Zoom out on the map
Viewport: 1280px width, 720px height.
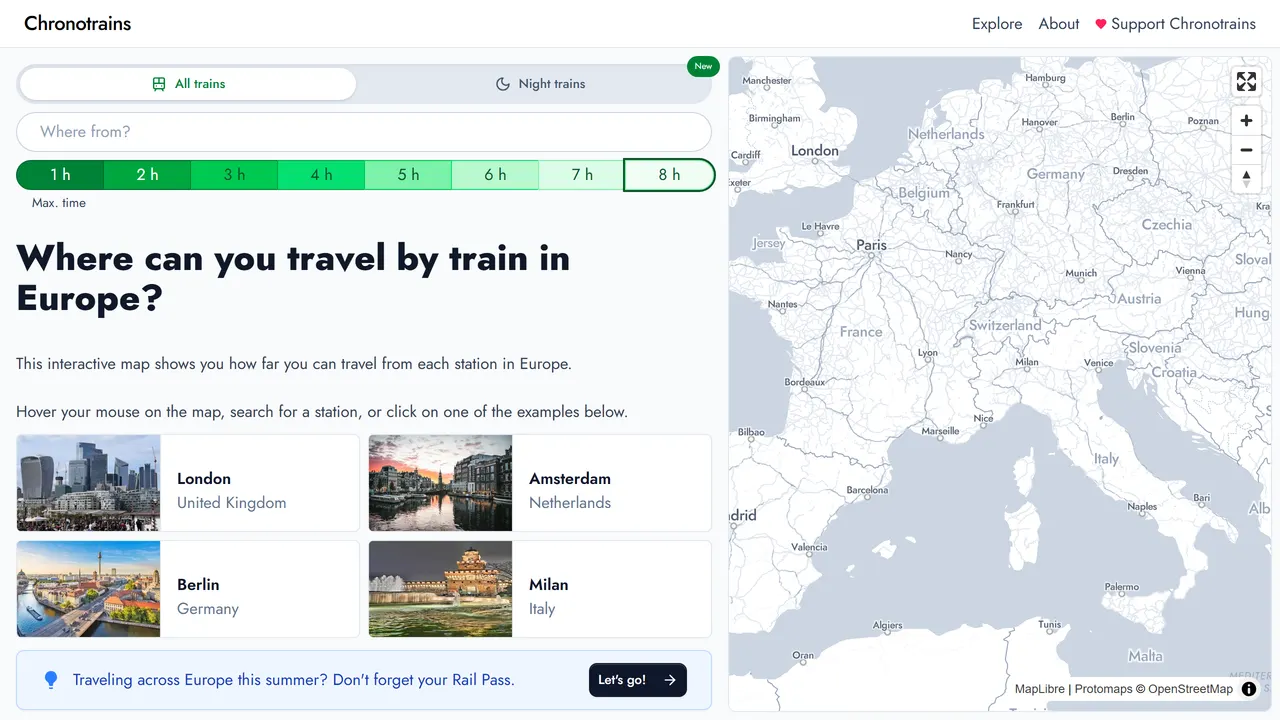coord(1246,150)
